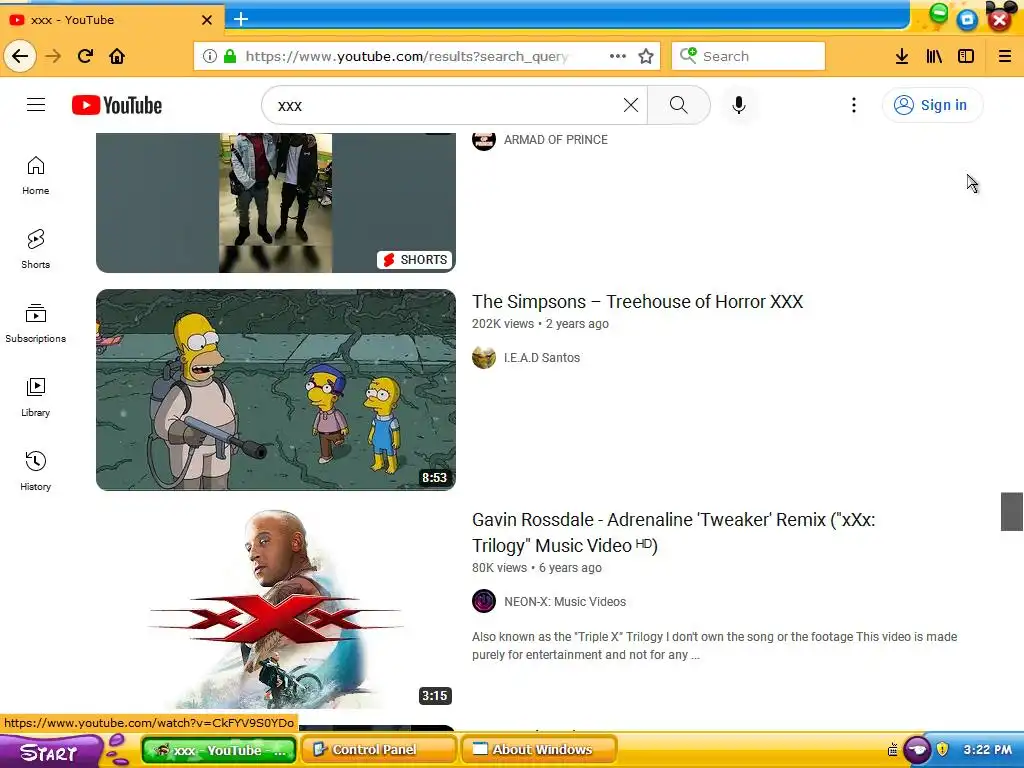Click the browser Search box
1024x768 pixels.
tap(748, 56)
